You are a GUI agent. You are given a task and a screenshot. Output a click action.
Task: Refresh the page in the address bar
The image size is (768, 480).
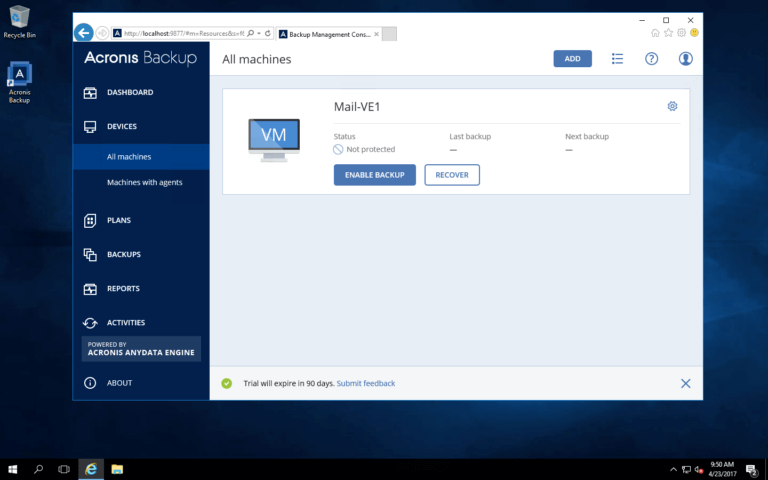click(x=268, y=33)
